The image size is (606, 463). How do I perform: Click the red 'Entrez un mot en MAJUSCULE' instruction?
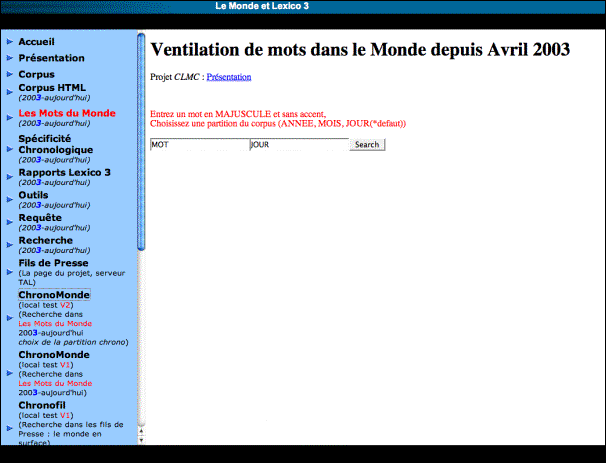238,114
